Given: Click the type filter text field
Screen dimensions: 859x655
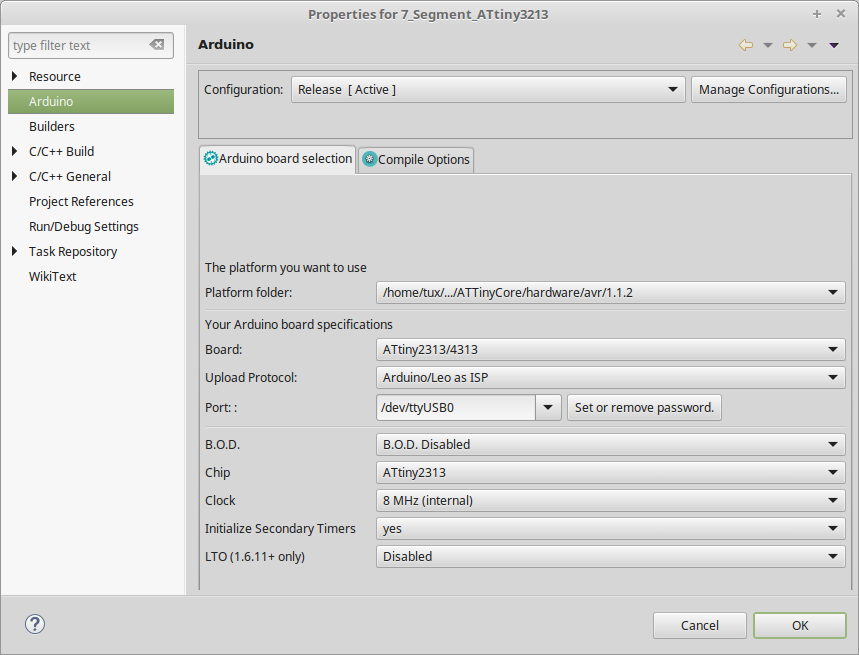Looking at the screenshot, I should pos(78,45).
